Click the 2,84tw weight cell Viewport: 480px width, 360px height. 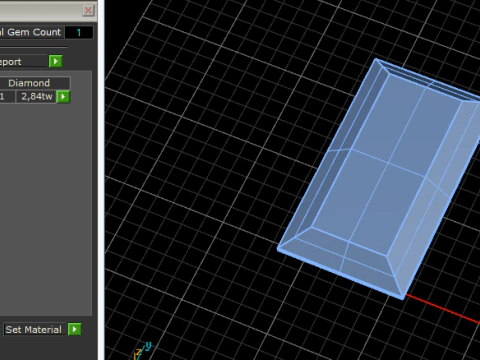36,97
